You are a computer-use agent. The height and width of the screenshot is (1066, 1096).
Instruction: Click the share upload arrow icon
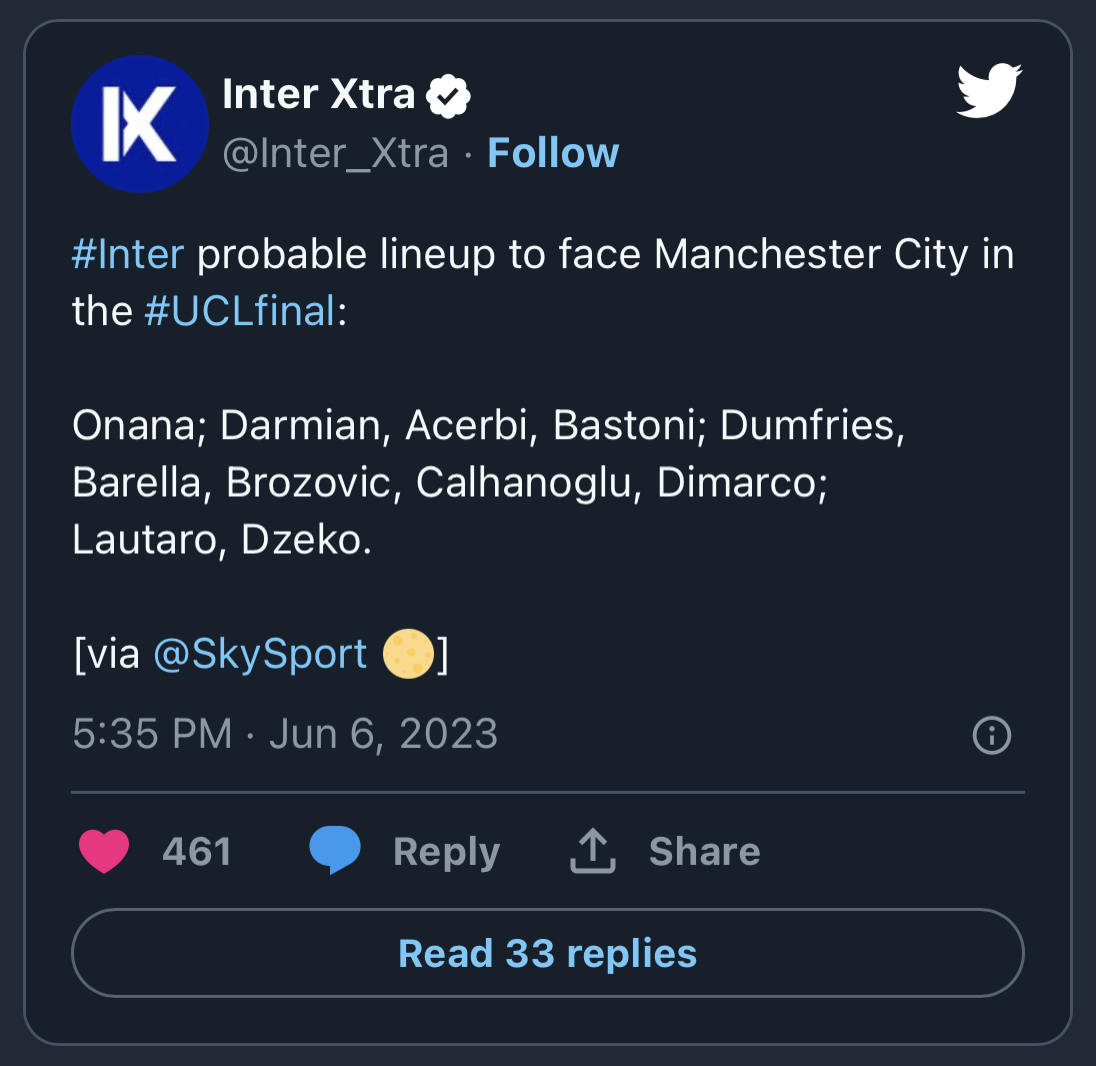pyautogui.click(x=593, y=852)
